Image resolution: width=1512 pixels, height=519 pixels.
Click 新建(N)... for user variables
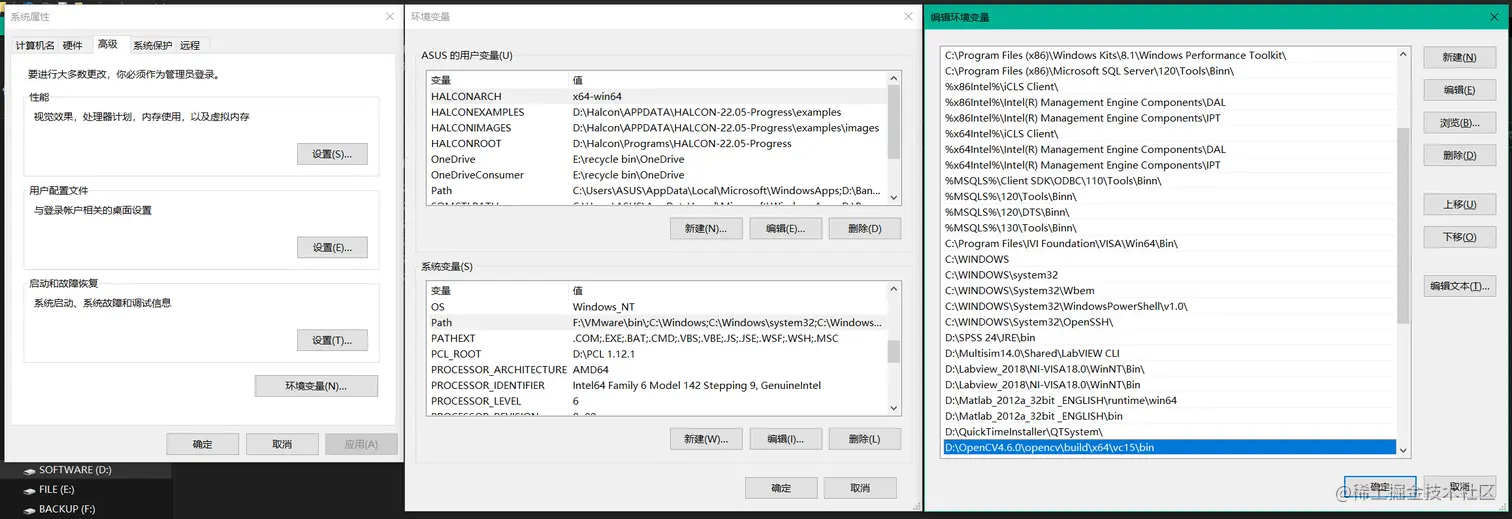click(706, 228)
